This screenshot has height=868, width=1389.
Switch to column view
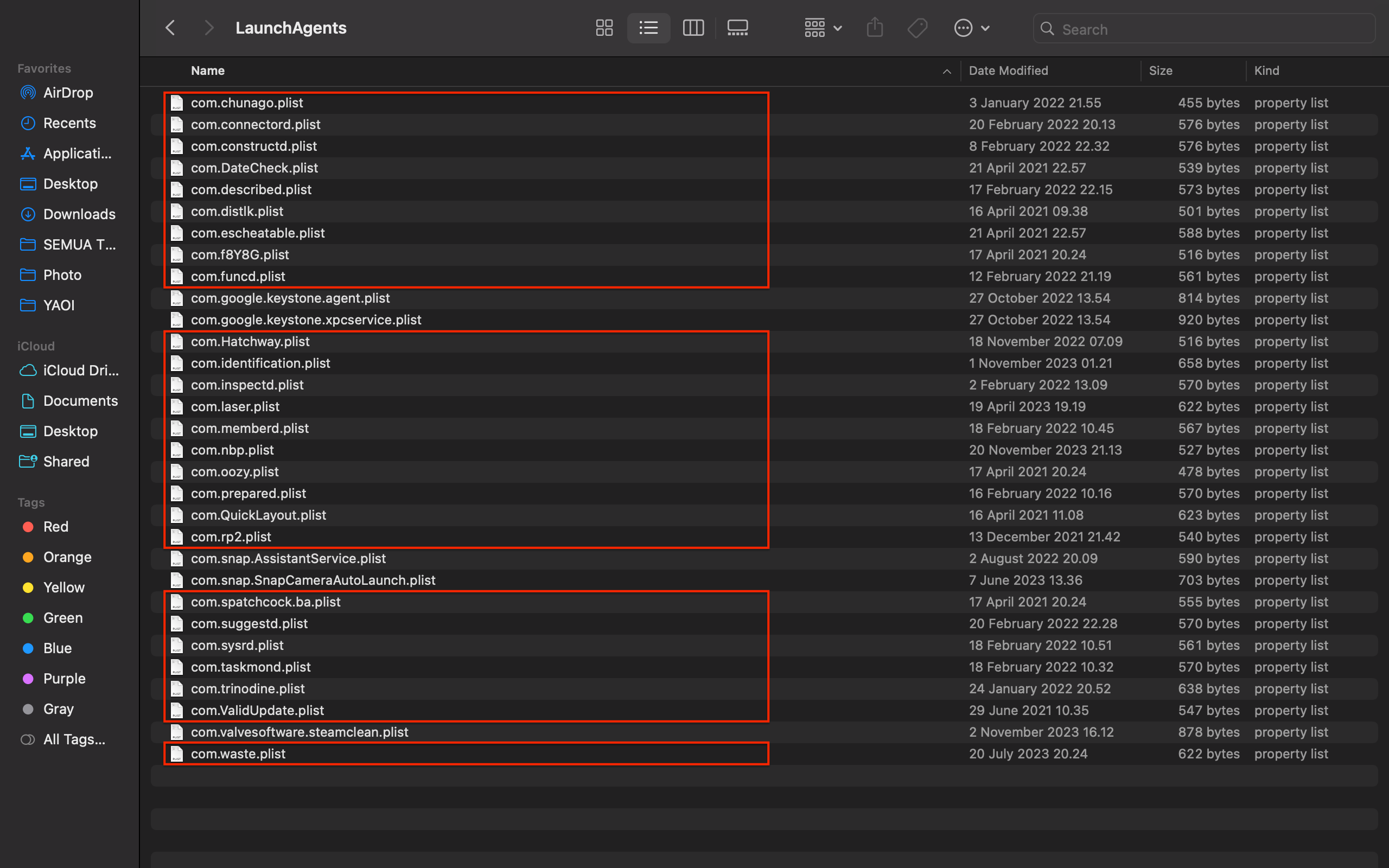point(693,28)
